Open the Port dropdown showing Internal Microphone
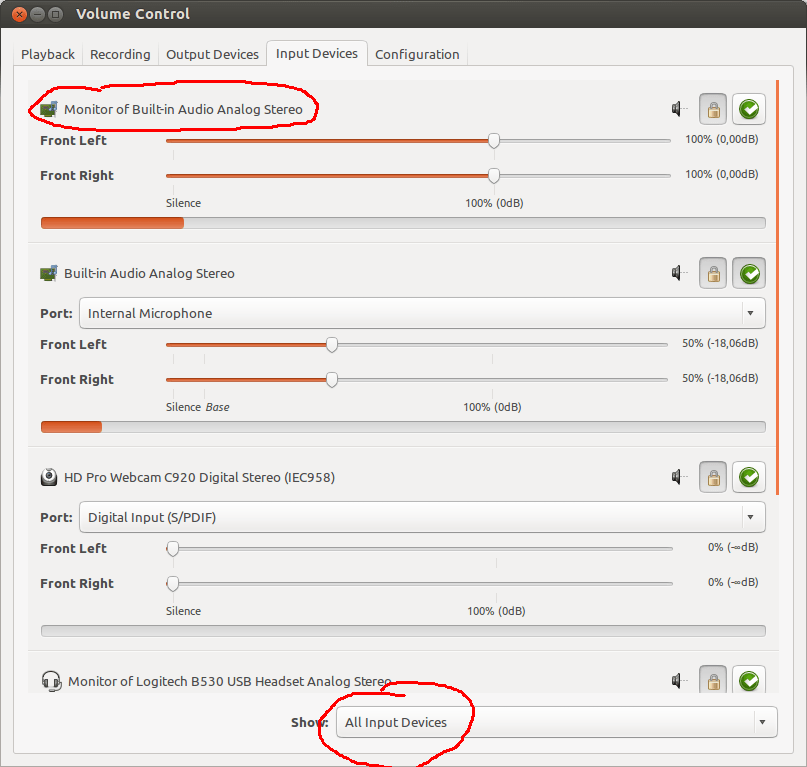The height and width of the screenshot is (767, 807). coord(421,313)
